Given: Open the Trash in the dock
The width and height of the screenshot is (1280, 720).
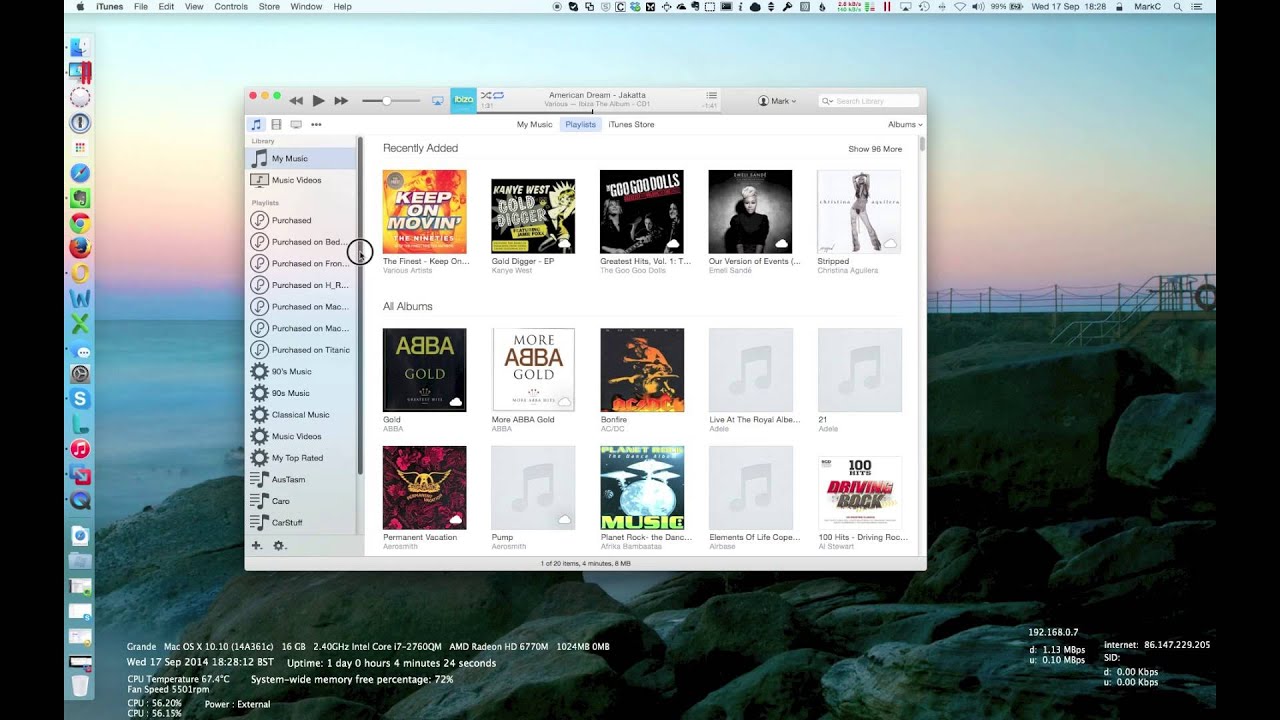Looking at the screenshot, I should [x=80, y=686].
